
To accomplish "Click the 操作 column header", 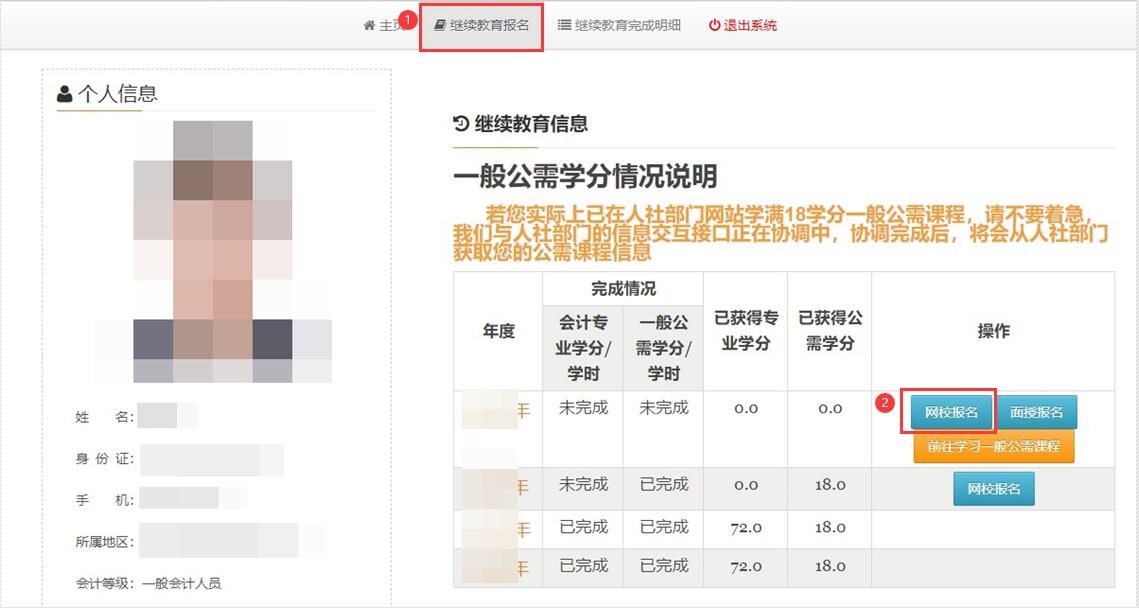I will click(993, 330).
